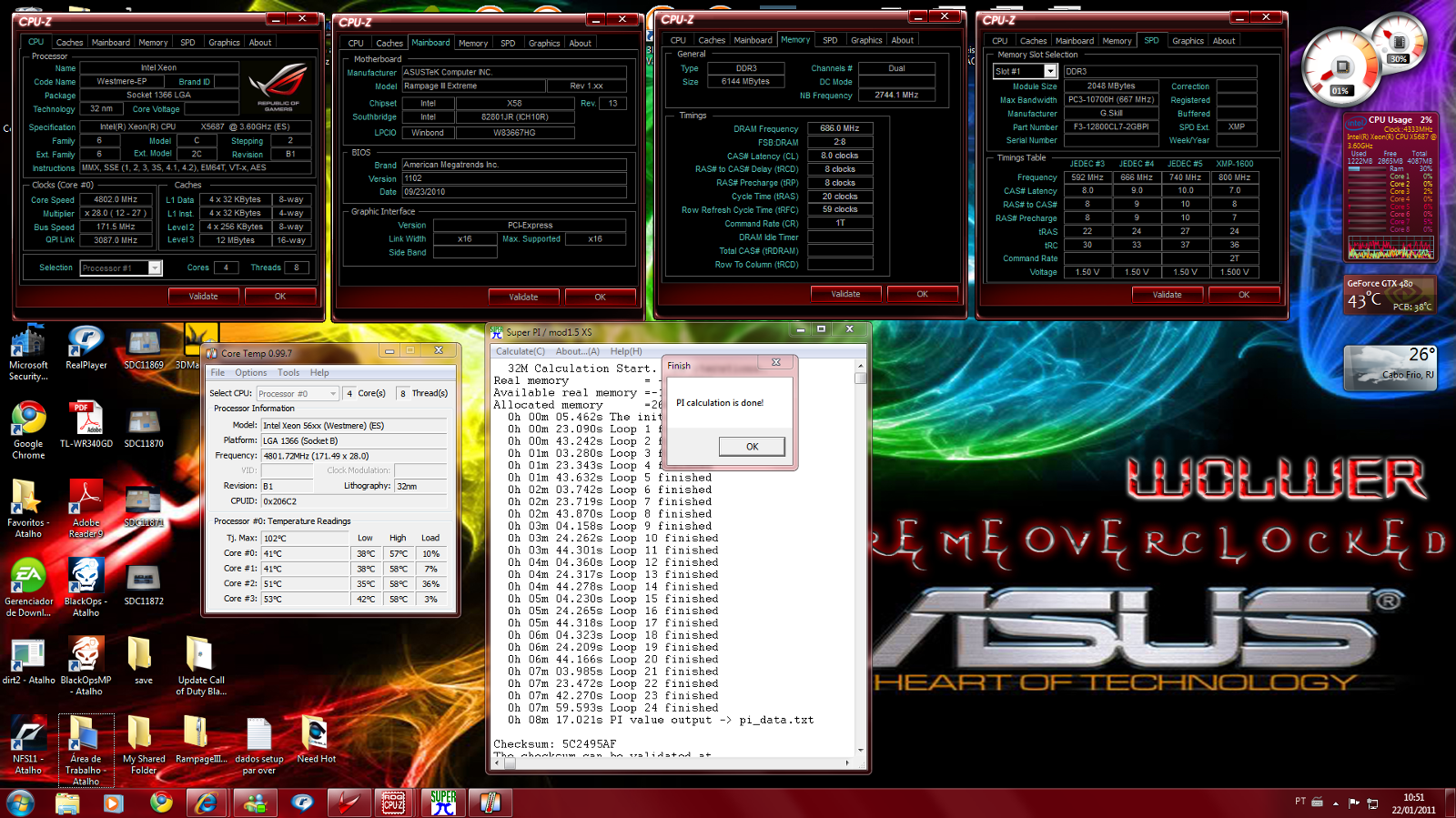This screenshot has height=818, width=1456.
Task: Click the ROG CPU-Z taskbar icon
Action: coord(393,803)
